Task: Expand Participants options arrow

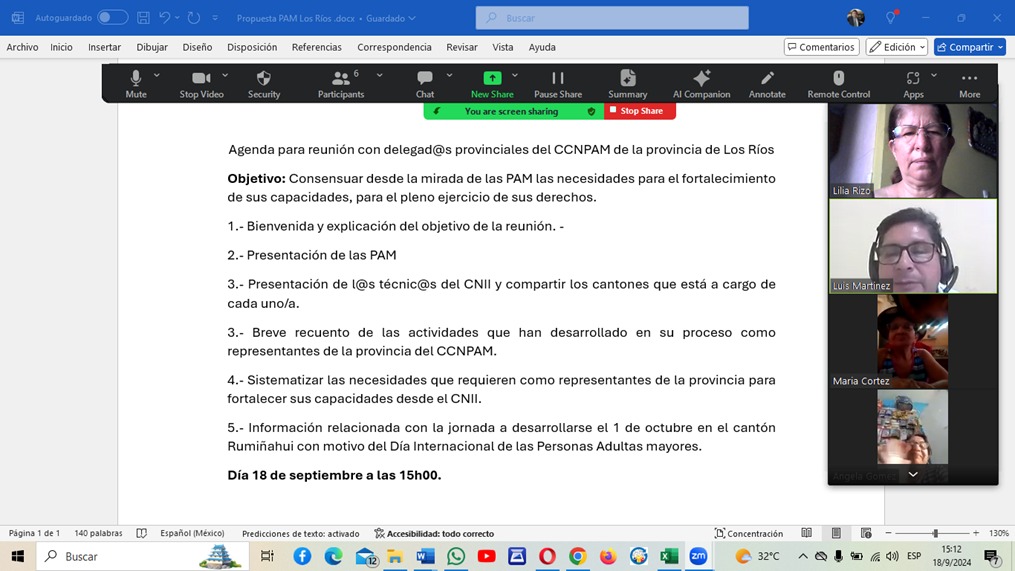Action: (x=379, y=75)
